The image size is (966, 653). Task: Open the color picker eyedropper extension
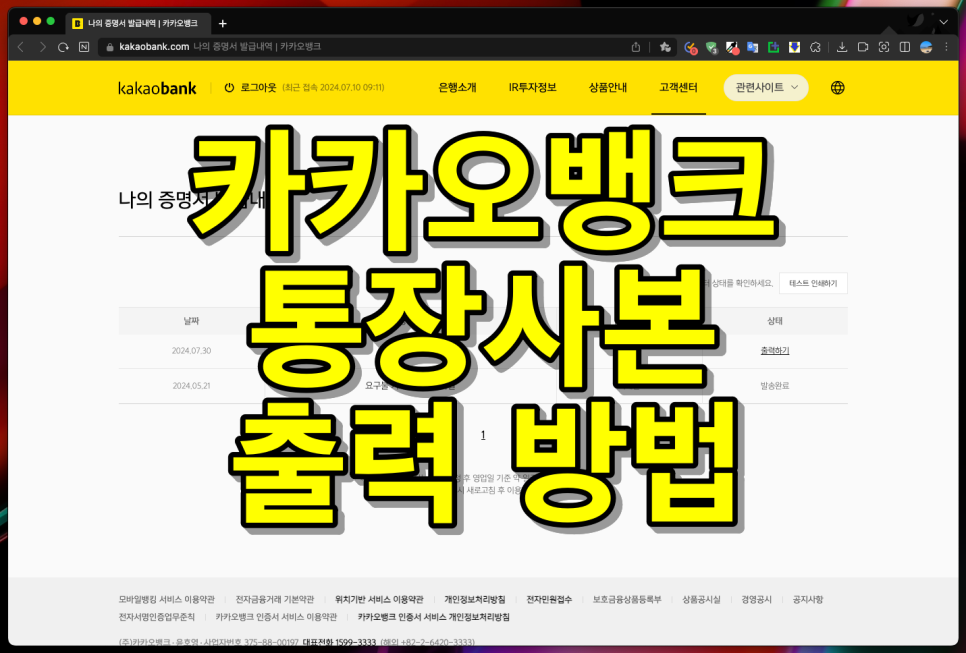[x=732, y=47]
